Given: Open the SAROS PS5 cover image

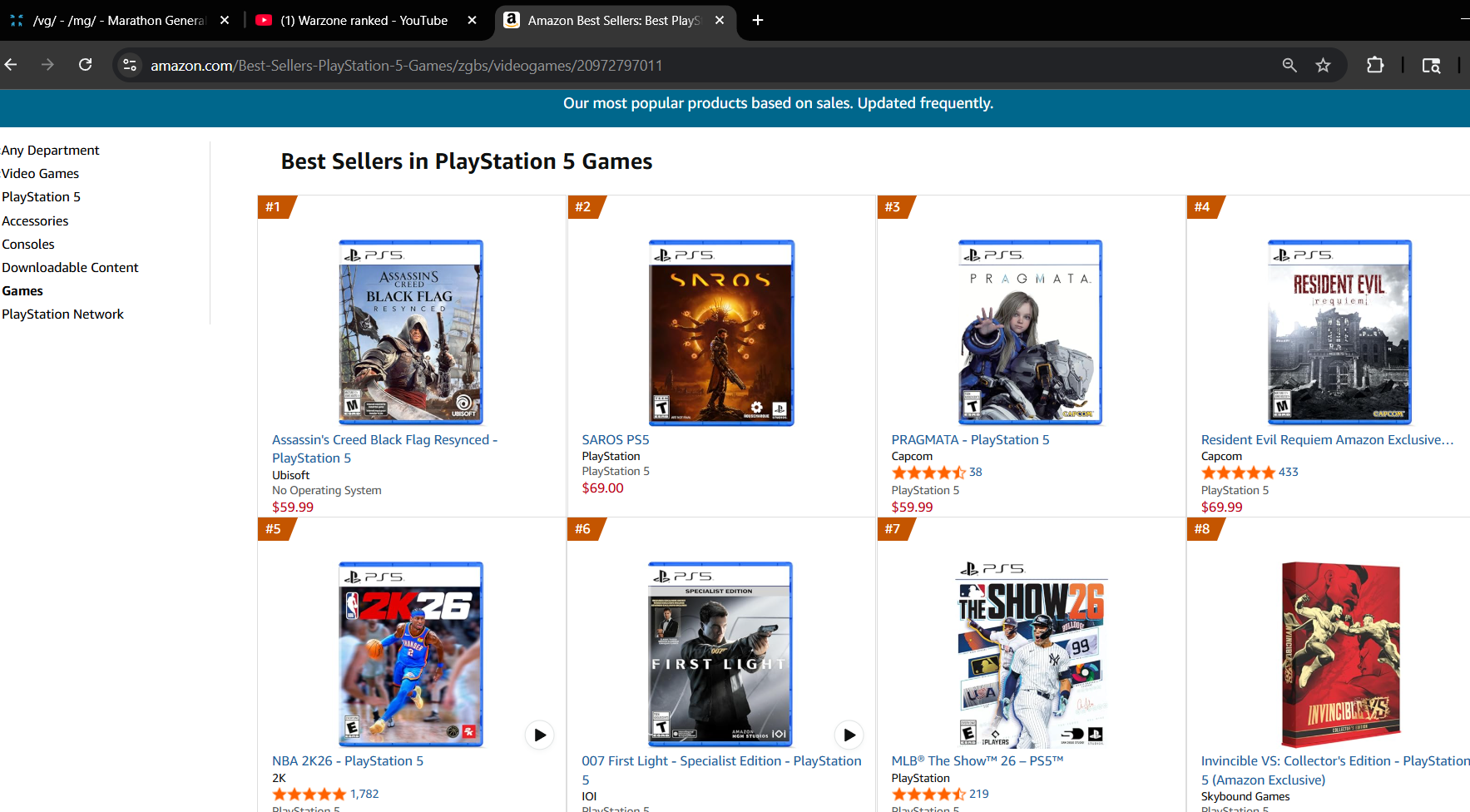Looking at the screenshot, I should pyautogui.click(x=721, y=333).
